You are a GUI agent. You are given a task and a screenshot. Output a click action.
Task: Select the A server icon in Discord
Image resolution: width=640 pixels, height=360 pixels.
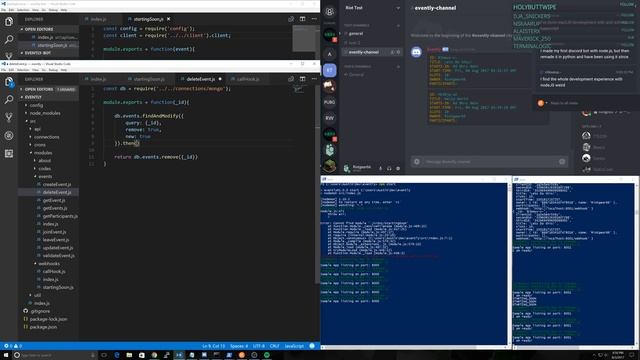330,54
